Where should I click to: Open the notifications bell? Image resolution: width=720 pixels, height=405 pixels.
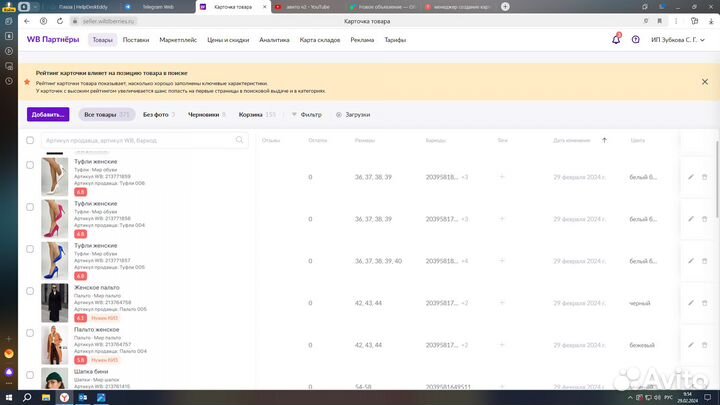pyautogui.click(x=616, y=40)
